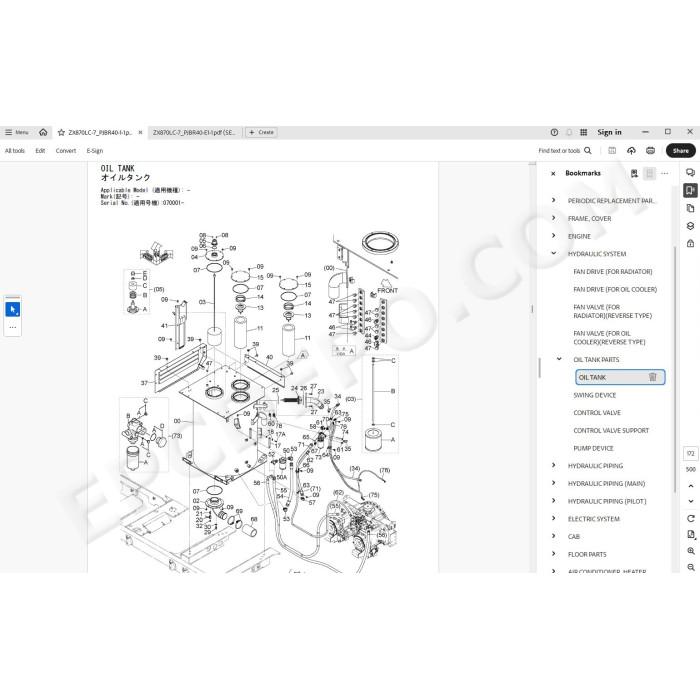Star the ZX870LC-7_PJBR40-I-1p document tab
This screenshot has height=700, width=700.
(x=61, y=133)
